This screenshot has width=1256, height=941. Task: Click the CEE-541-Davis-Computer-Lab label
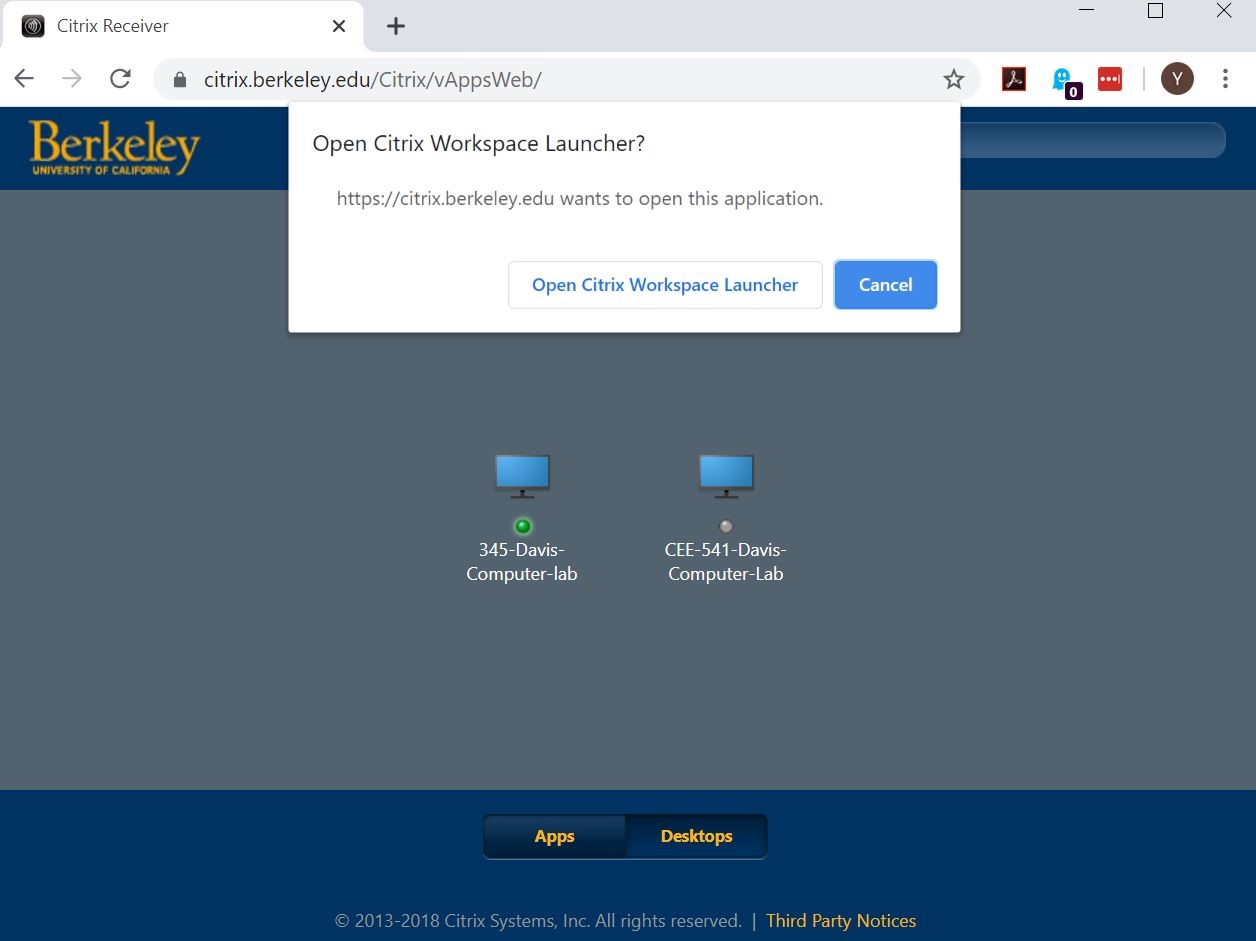(726, 562)
